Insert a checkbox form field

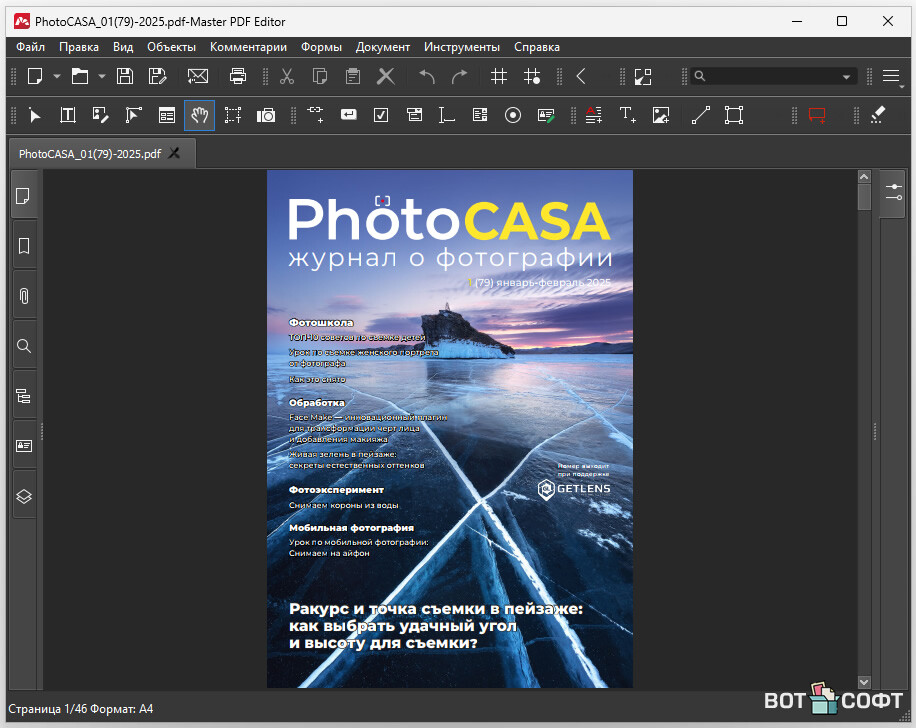point(381,115)
